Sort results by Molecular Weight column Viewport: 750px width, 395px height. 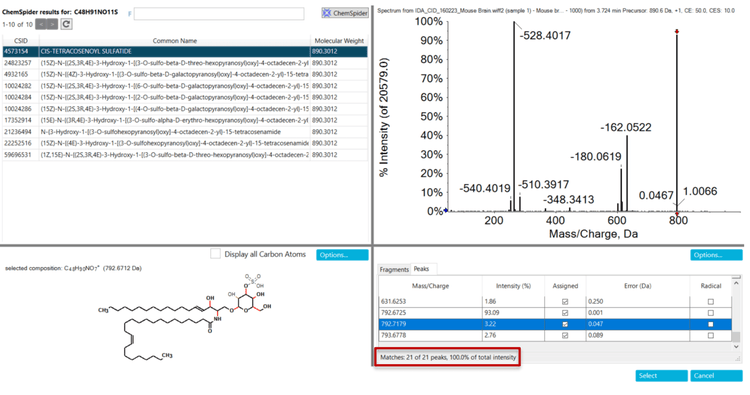(339, 41)
